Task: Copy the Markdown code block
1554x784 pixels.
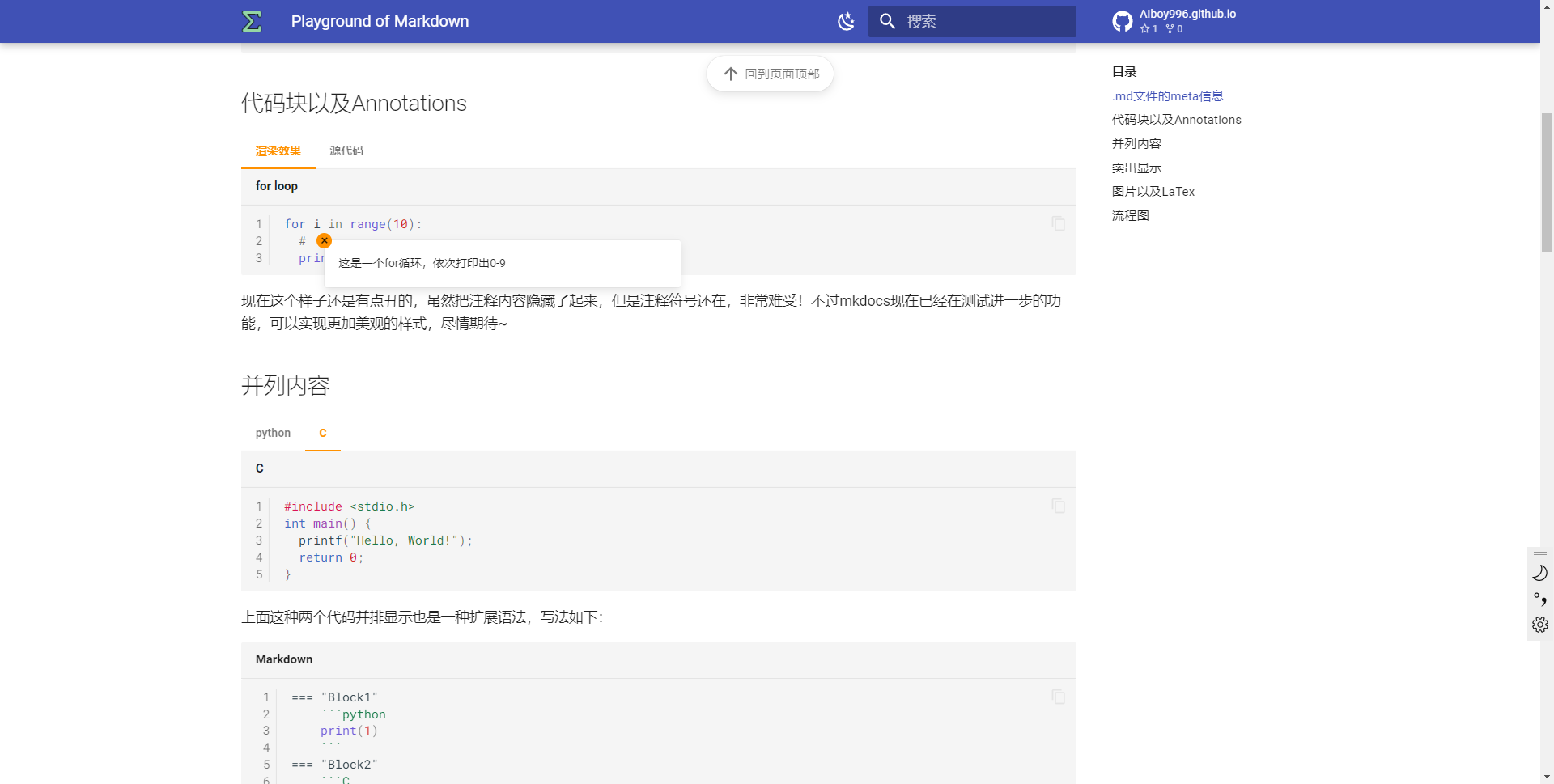Action: (x=1058, y=697)
